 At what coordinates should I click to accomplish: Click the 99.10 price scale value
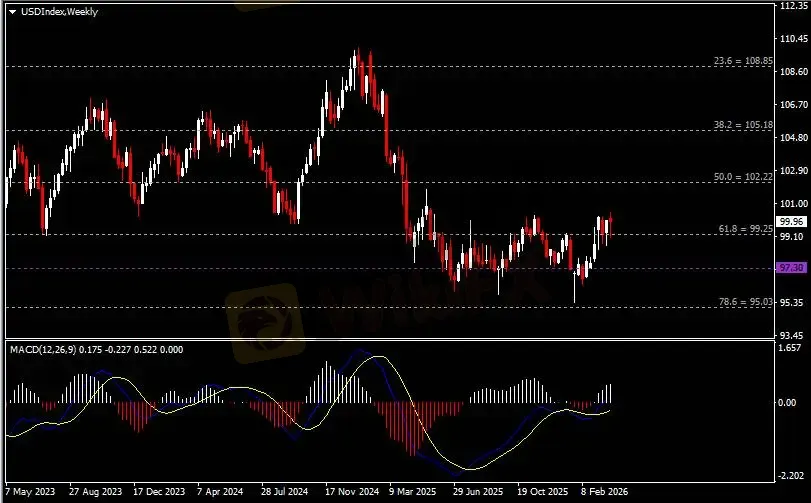point(791,236)
